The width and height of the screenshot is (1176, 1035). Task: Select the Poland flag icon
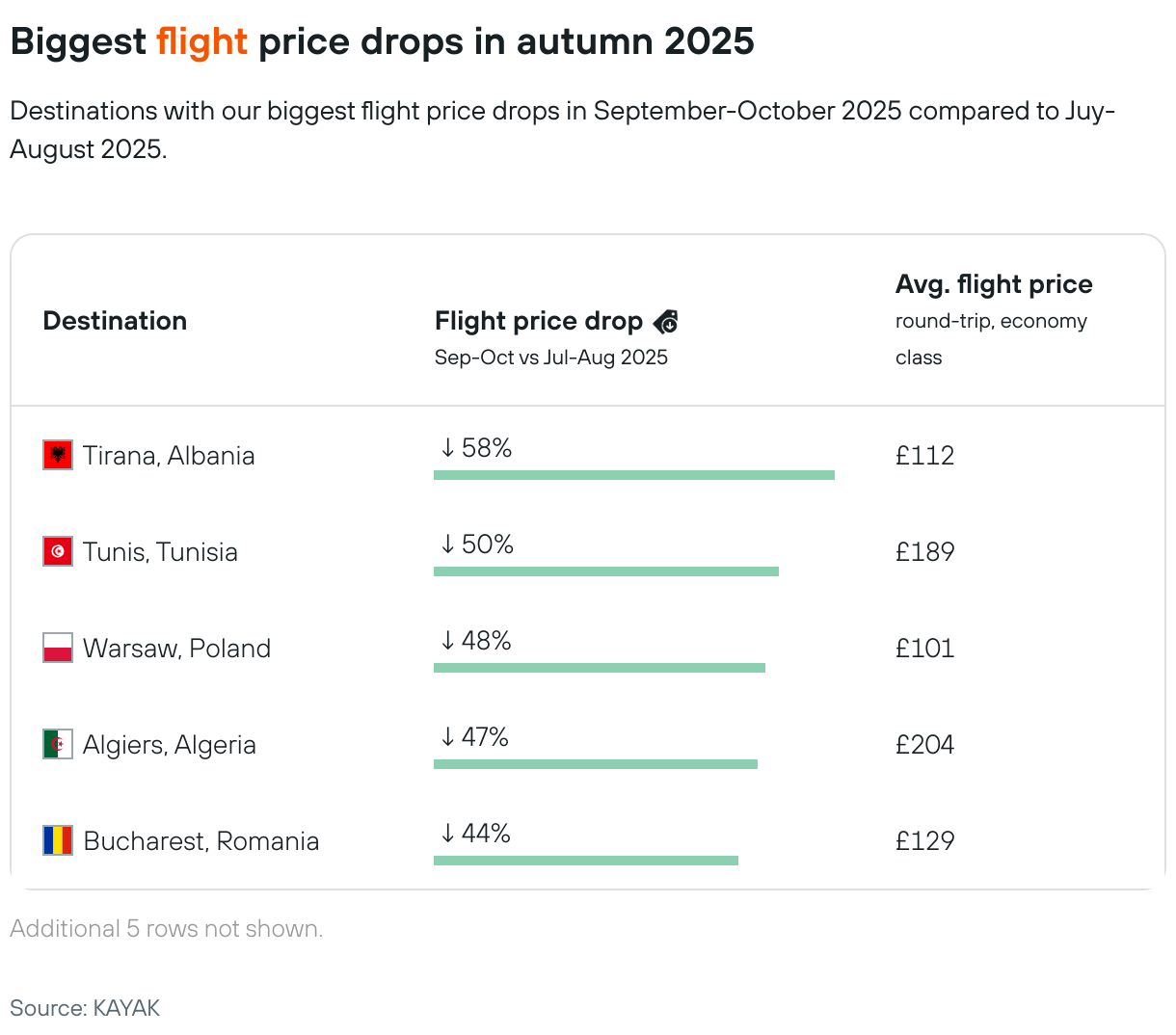pyautogui.click(x=58, y=648)
